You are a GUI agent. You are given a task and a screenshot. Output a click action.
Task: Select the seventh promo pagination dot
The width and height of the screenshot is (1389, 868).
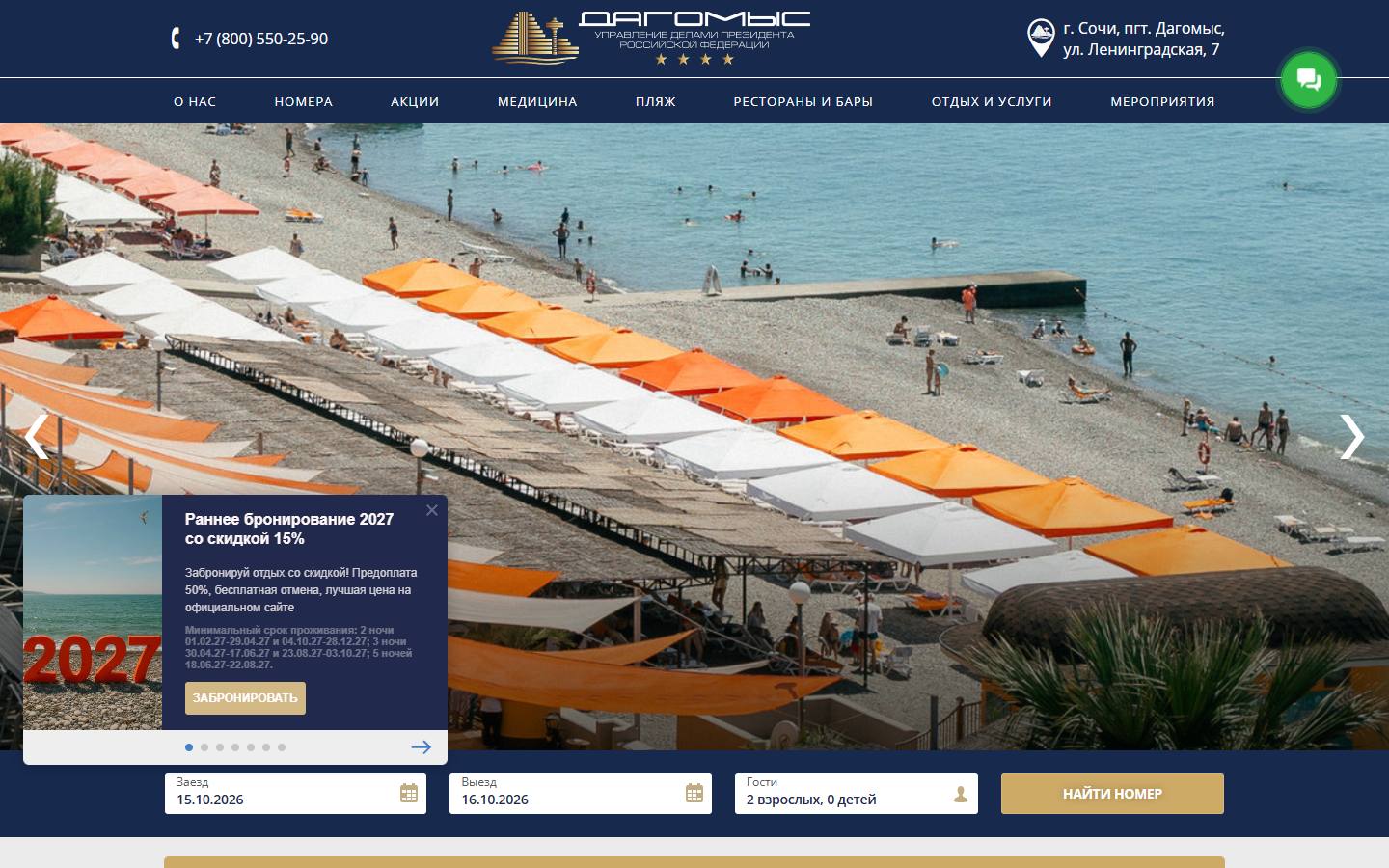pyautogui.click(x=282, y=747)
